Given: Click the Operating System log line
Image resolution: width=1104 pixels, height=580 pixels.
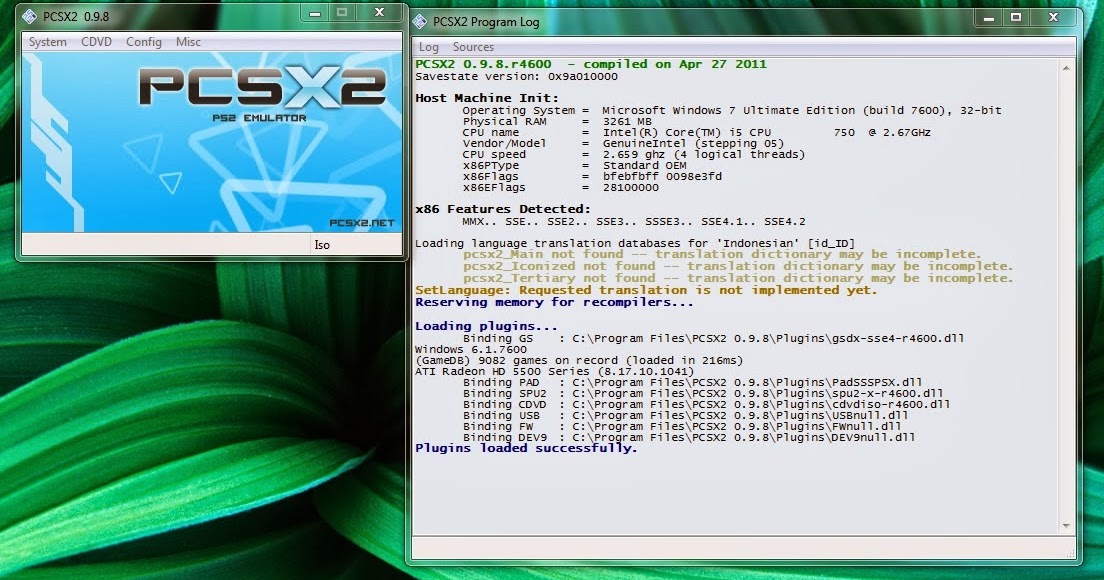Looking at the screenshot, I should pyautogui.click(x=732, y=111).
